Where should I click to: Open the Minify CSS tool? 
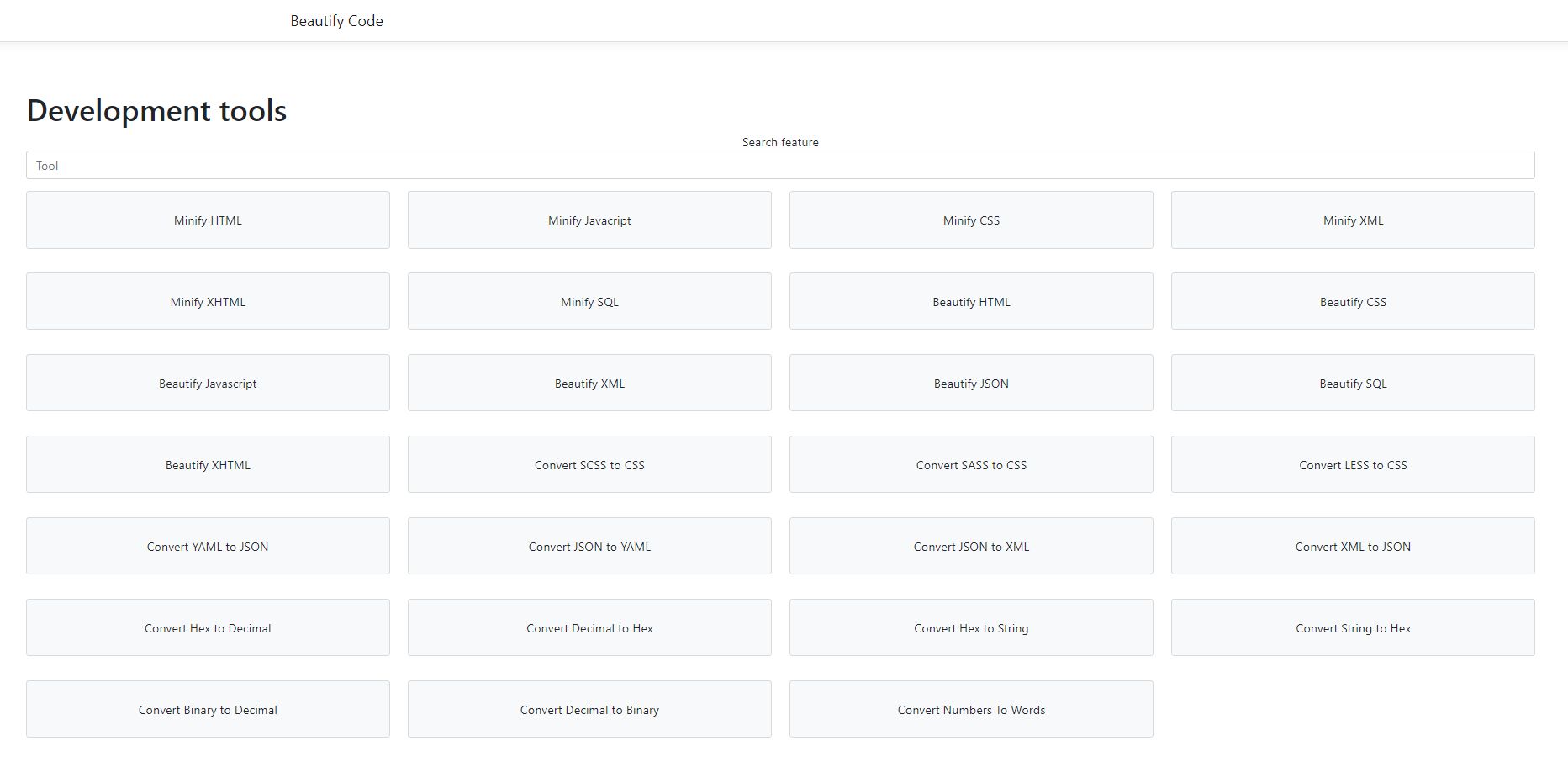click(971, 220)
